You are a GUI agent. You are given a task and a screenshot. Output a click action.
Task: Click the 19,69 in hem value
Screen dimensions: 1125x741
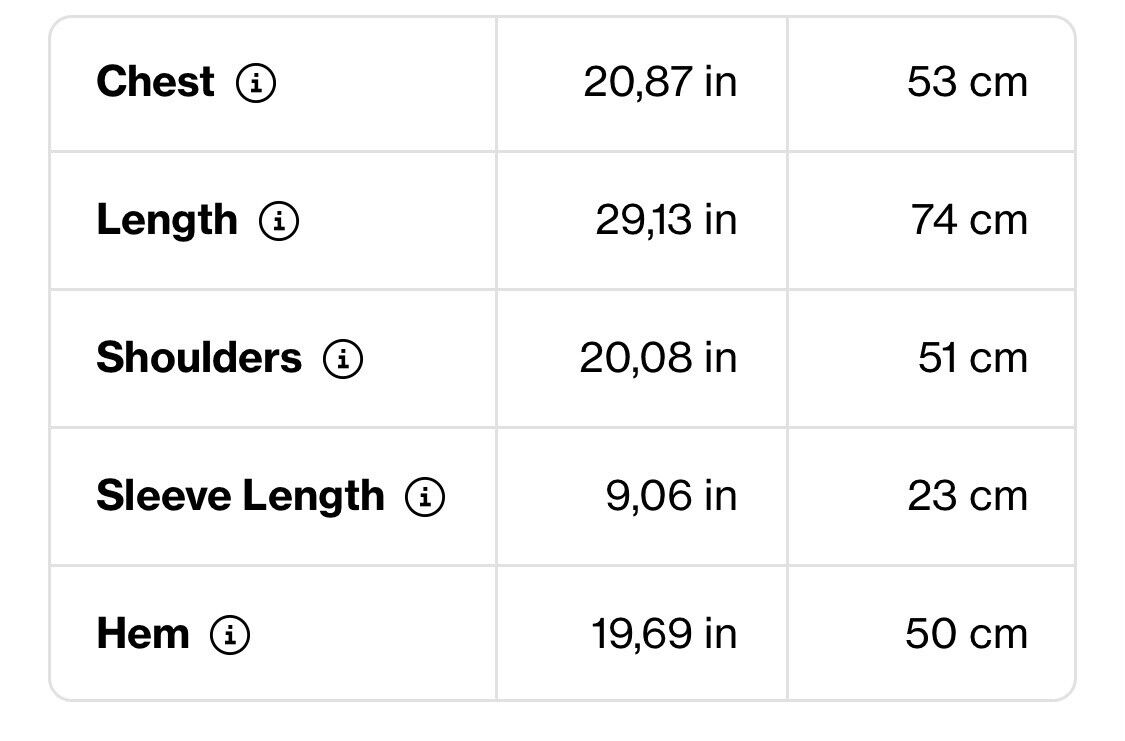(664, 634)
